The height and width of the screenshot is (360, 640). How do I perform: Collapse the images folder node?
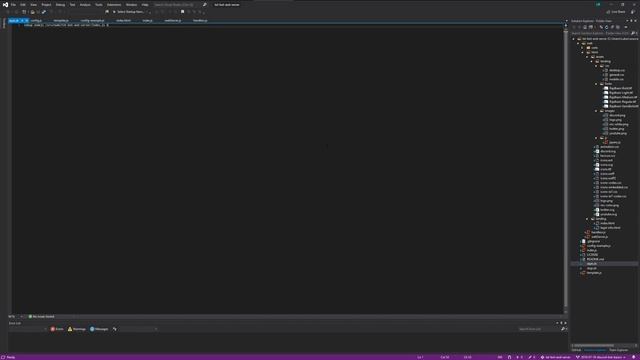click(x=596, y=111)
